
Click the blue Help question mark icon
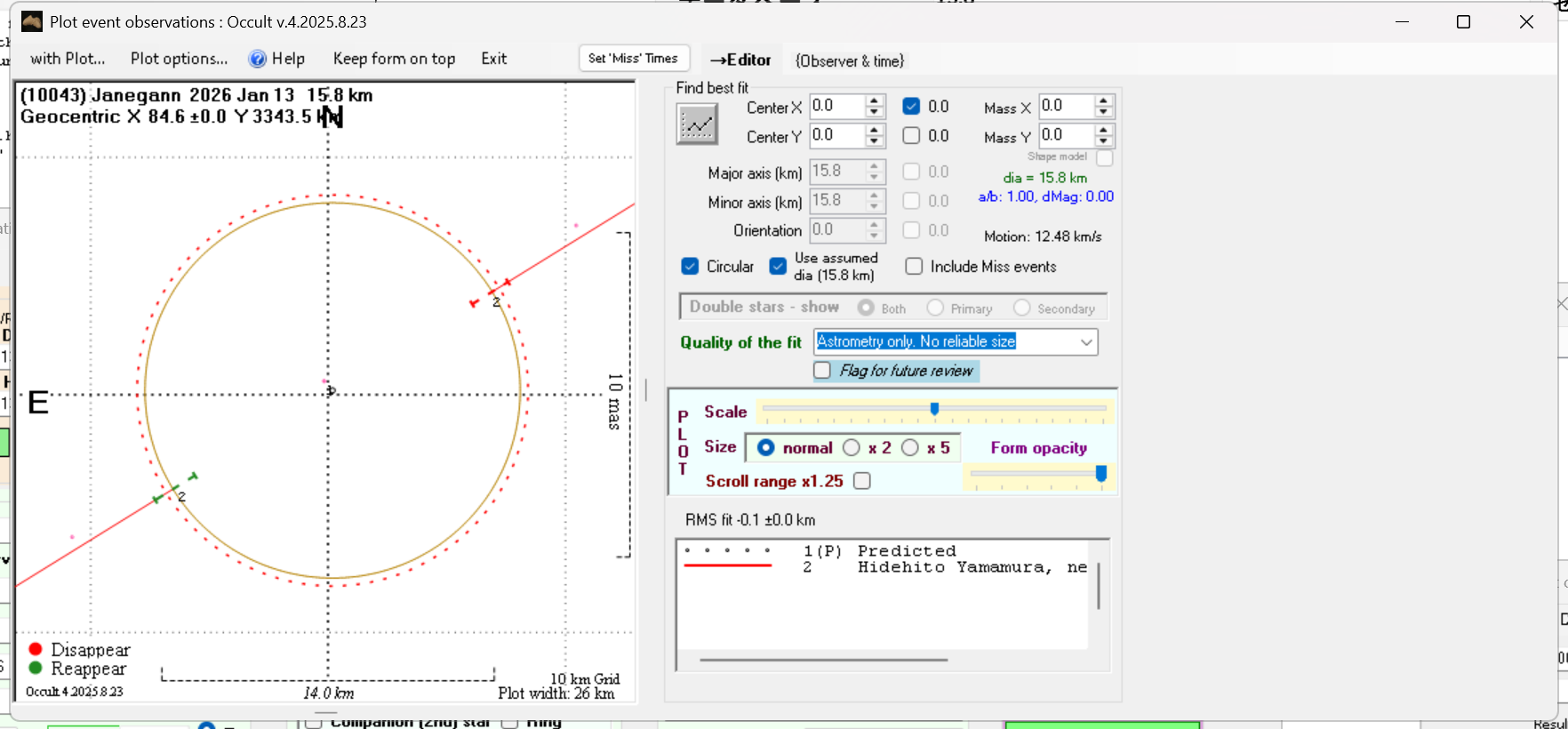tap(258, 59)
